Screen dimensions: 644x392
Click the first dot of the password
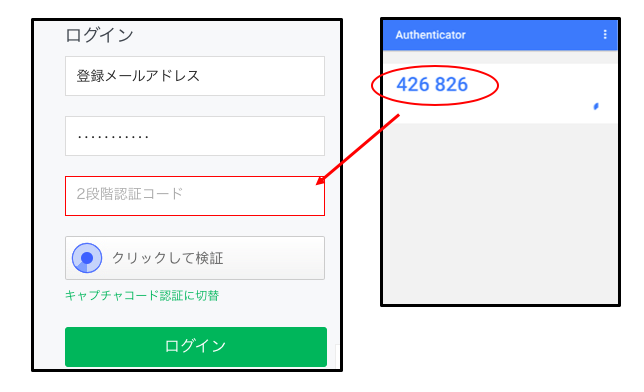pos(80,137)
